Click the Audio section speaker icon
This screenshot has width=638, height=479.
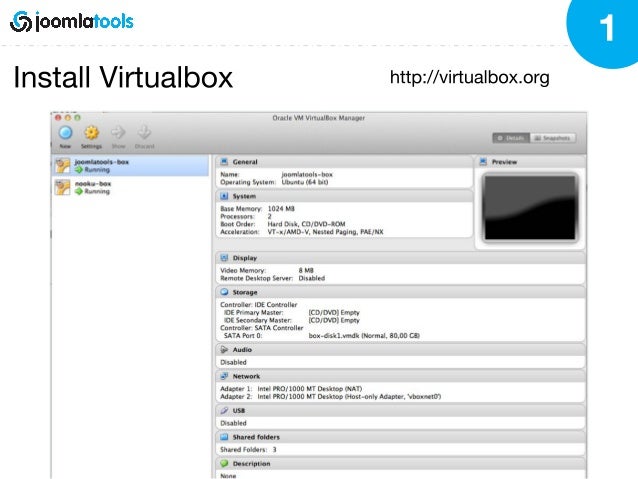[x=224, y=350]
